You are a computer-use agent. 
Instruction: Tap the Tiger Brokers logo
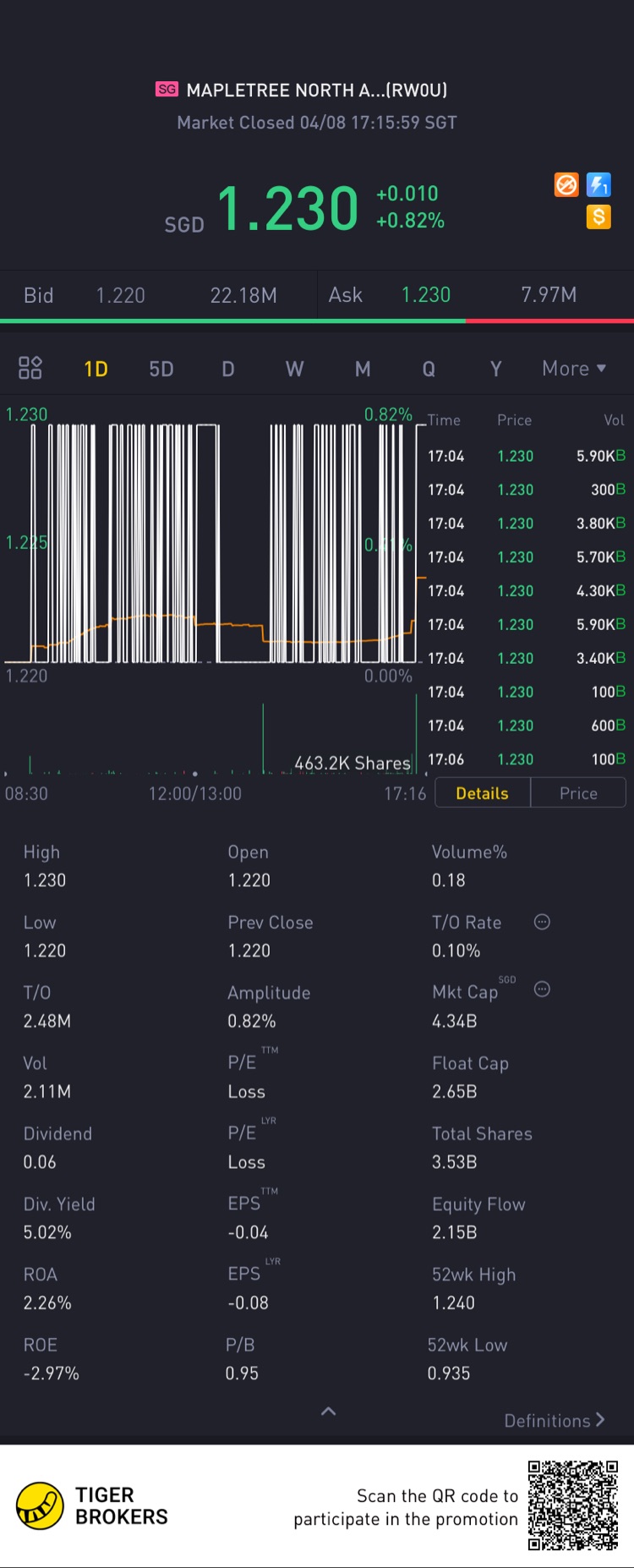pos(92,1506)
